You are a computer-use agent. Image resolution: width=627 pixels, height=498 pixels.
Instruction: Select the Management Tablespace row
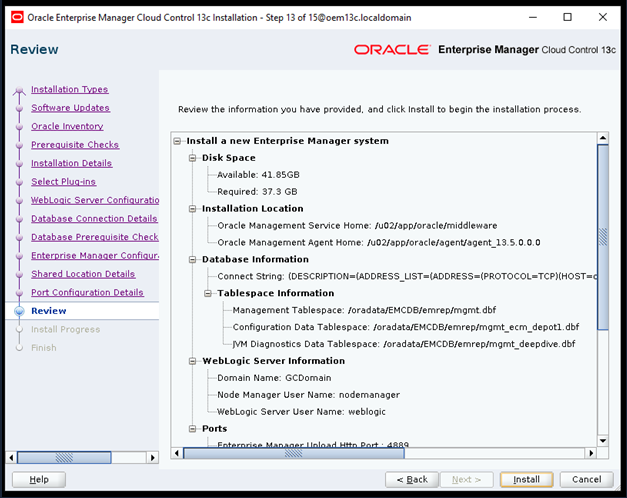point(364,310)
